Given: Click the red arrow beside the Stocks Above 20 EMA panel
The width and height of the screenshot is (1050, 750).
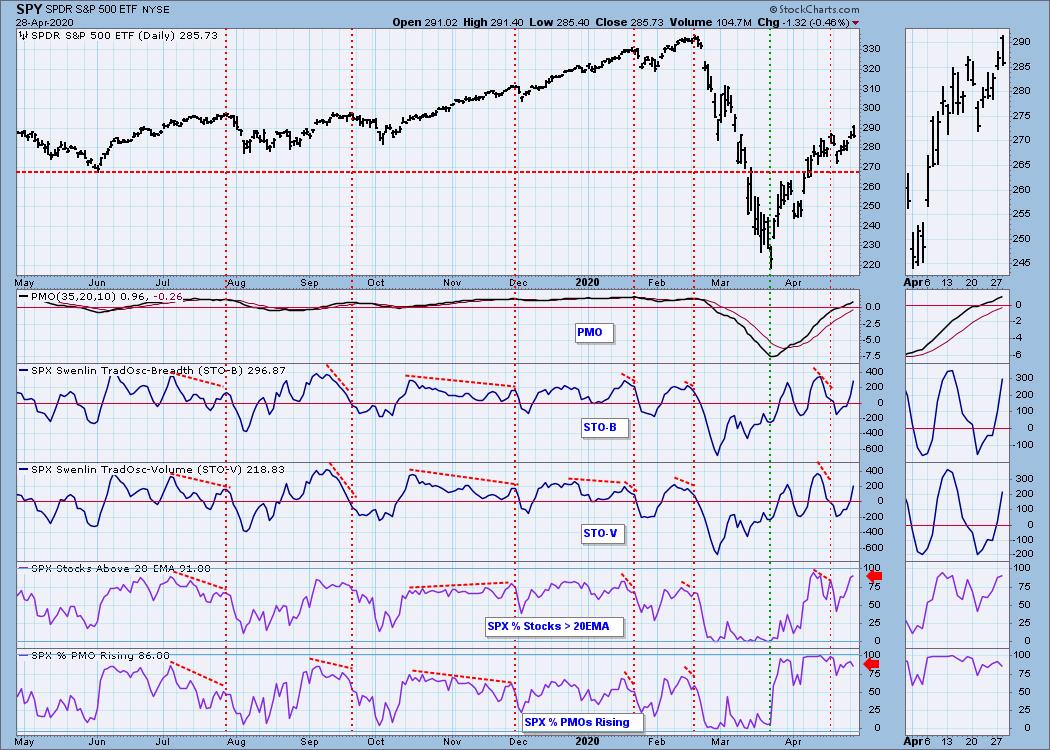Looking at the screenshot, I should click(x=875, y=576).
